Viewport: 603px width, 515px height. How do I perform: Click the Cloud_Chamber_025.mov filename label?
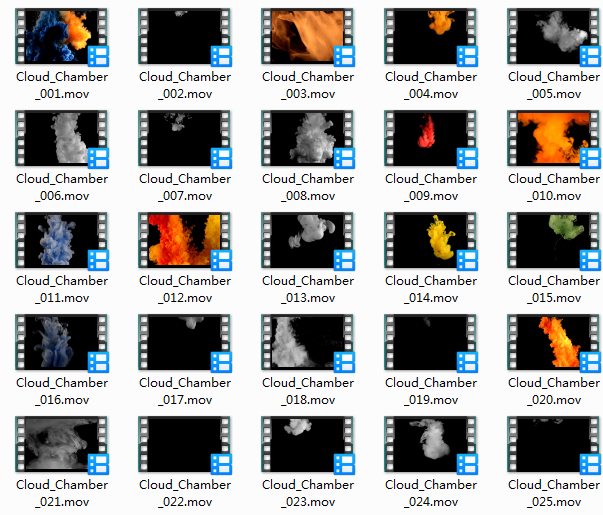553,493
